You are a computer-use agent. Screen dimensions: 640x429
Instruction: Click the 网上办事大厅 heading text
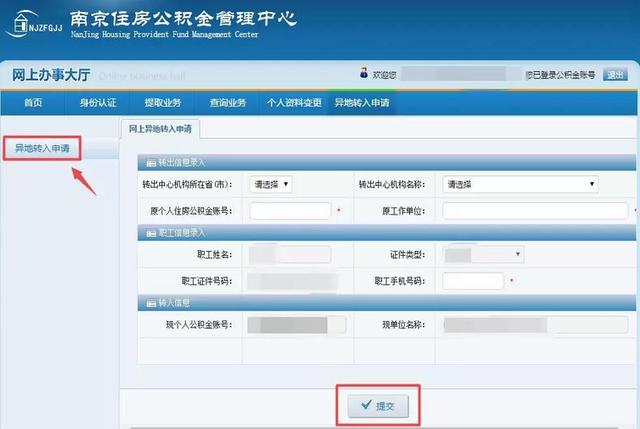[x=51, y=75]
